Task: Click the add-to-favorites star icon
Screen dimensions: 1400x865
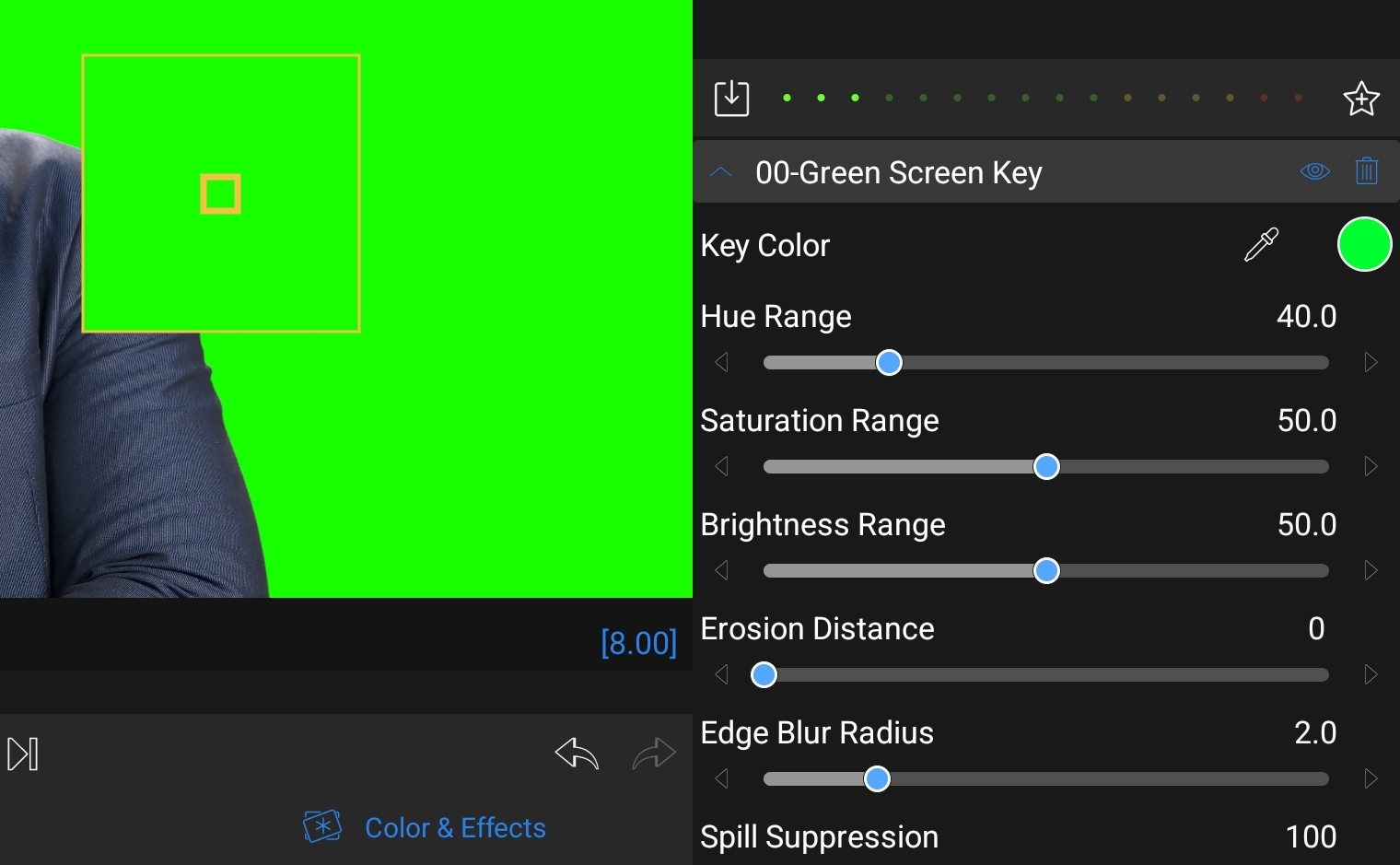Action: [1360, 99]
